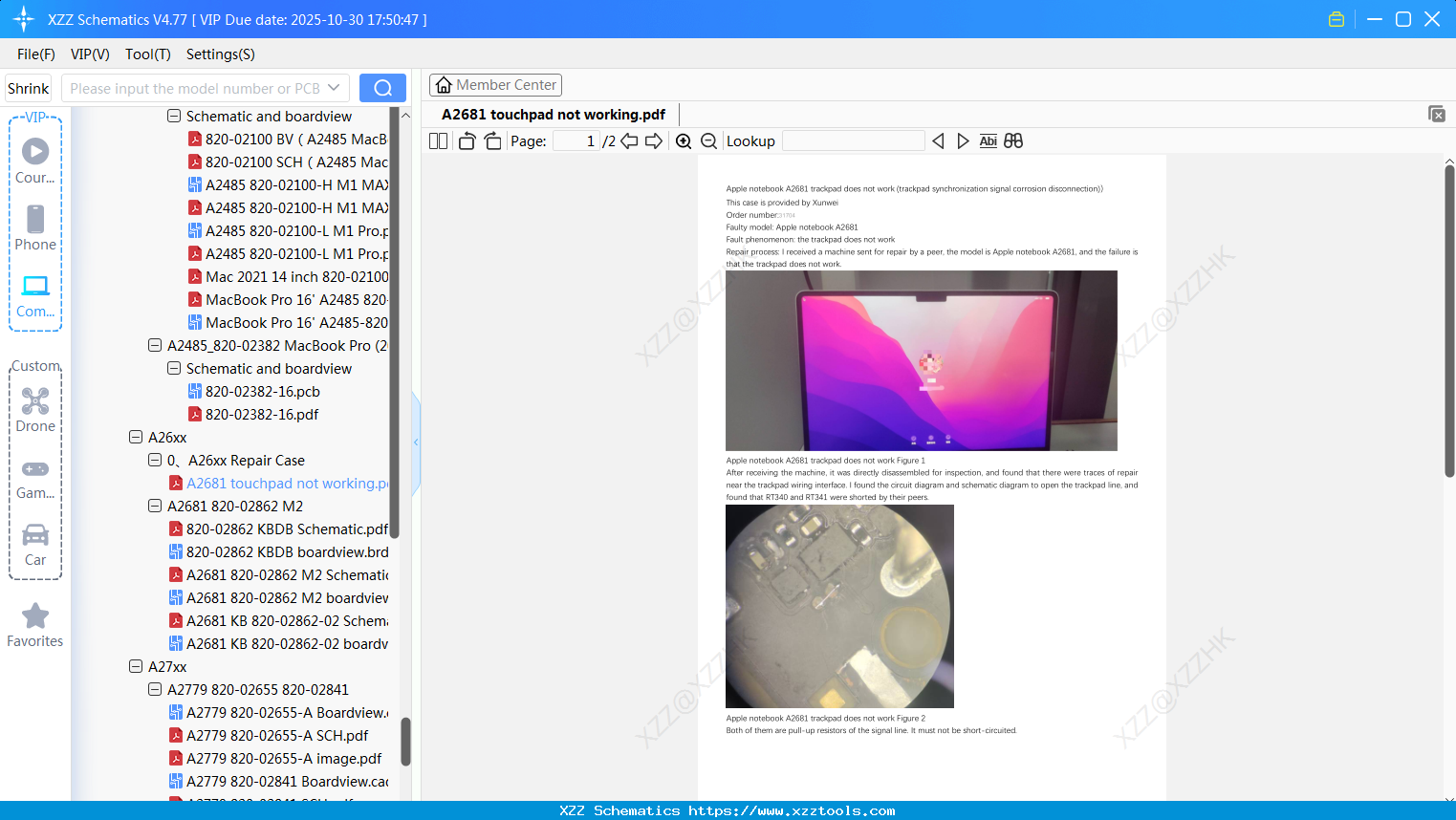
Task: Select the Computer category in sidebar
Action: (x=35, y=295)
